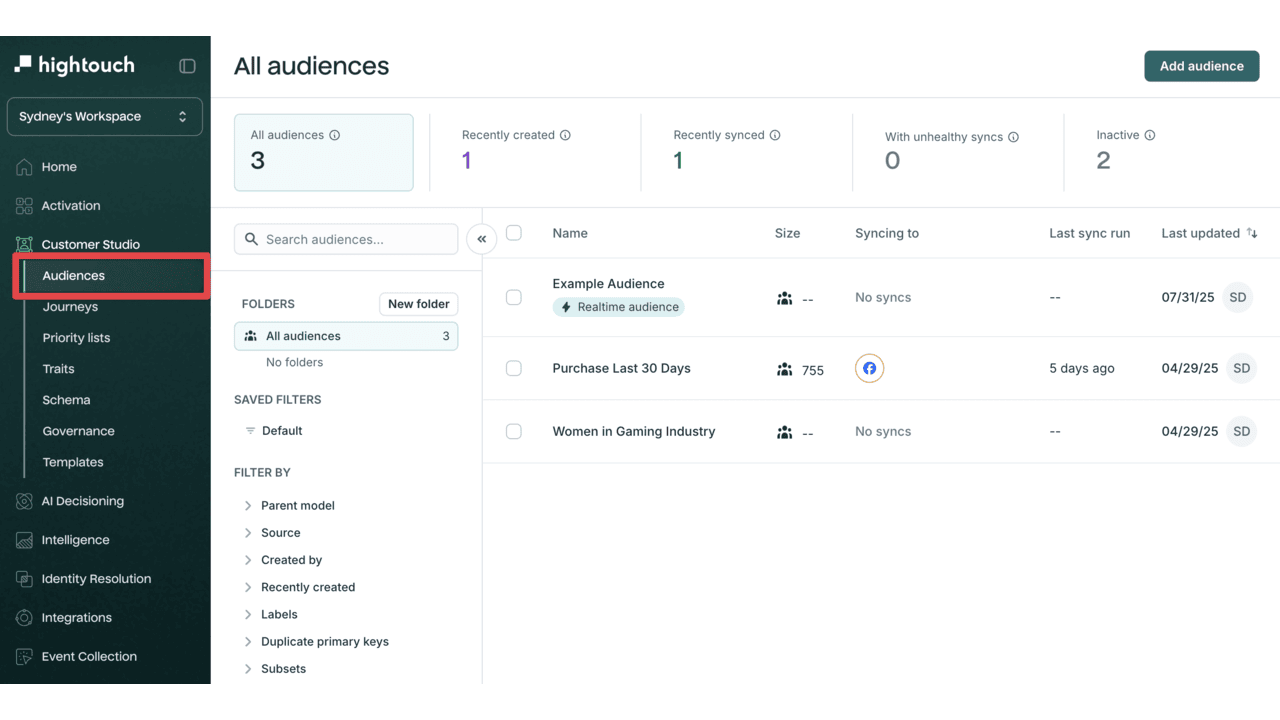Click the Facebook sync destination icon
This screenshot has width=1280, height=720.
(869, 369)
